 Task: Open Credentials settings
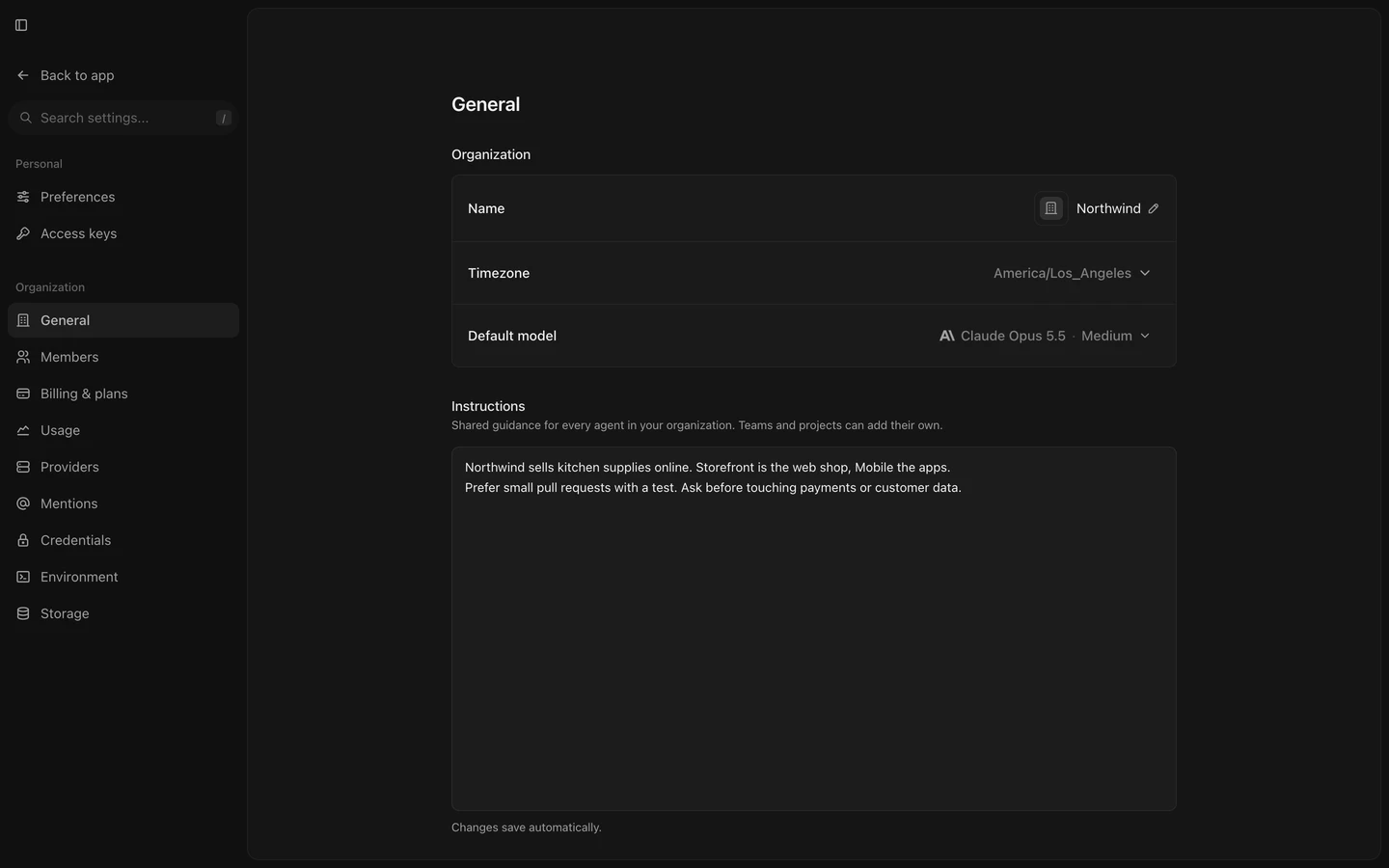pyautogui.click(x=123, y=540)
